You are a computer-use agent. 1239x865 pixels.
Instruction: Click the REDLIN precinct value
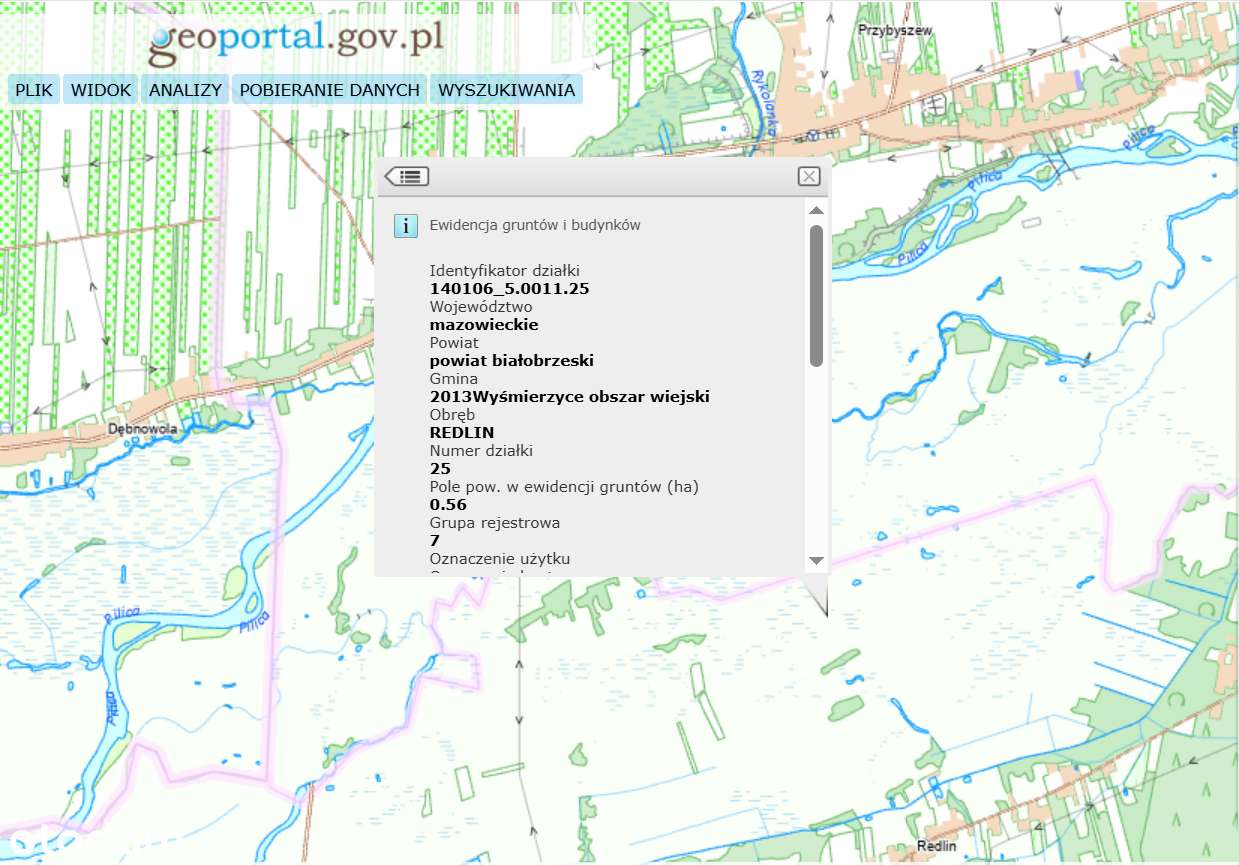tap(461, 432)
